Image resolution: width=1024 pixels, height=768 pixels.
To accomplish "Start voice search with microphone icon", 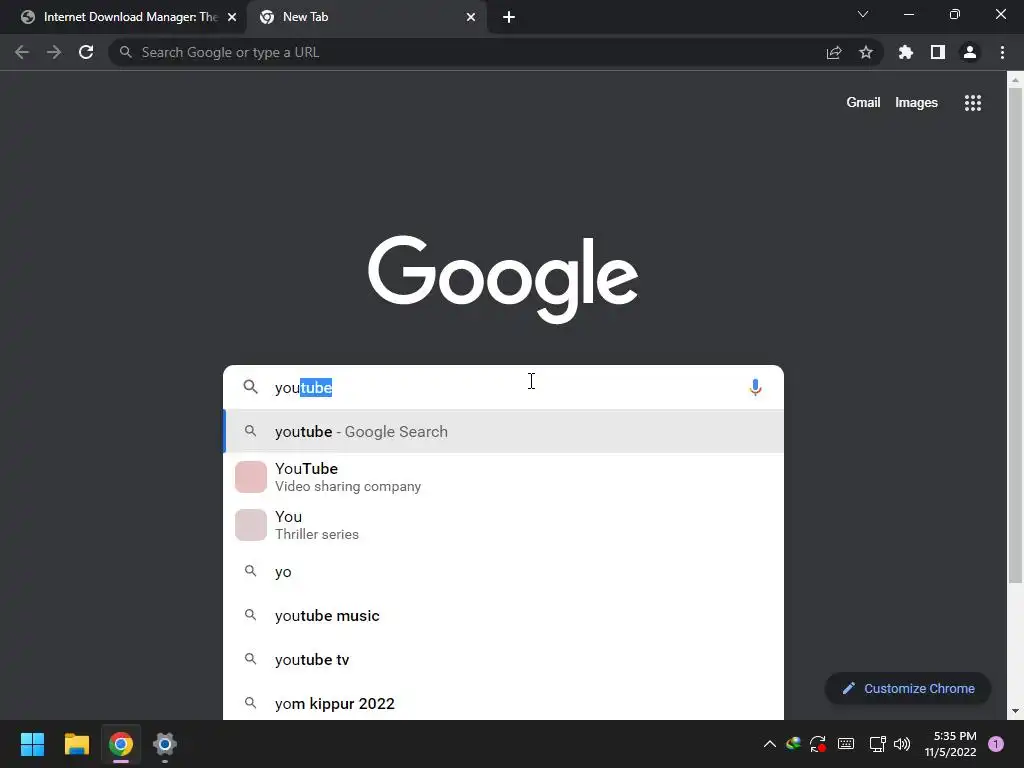I will click(755, 387).
